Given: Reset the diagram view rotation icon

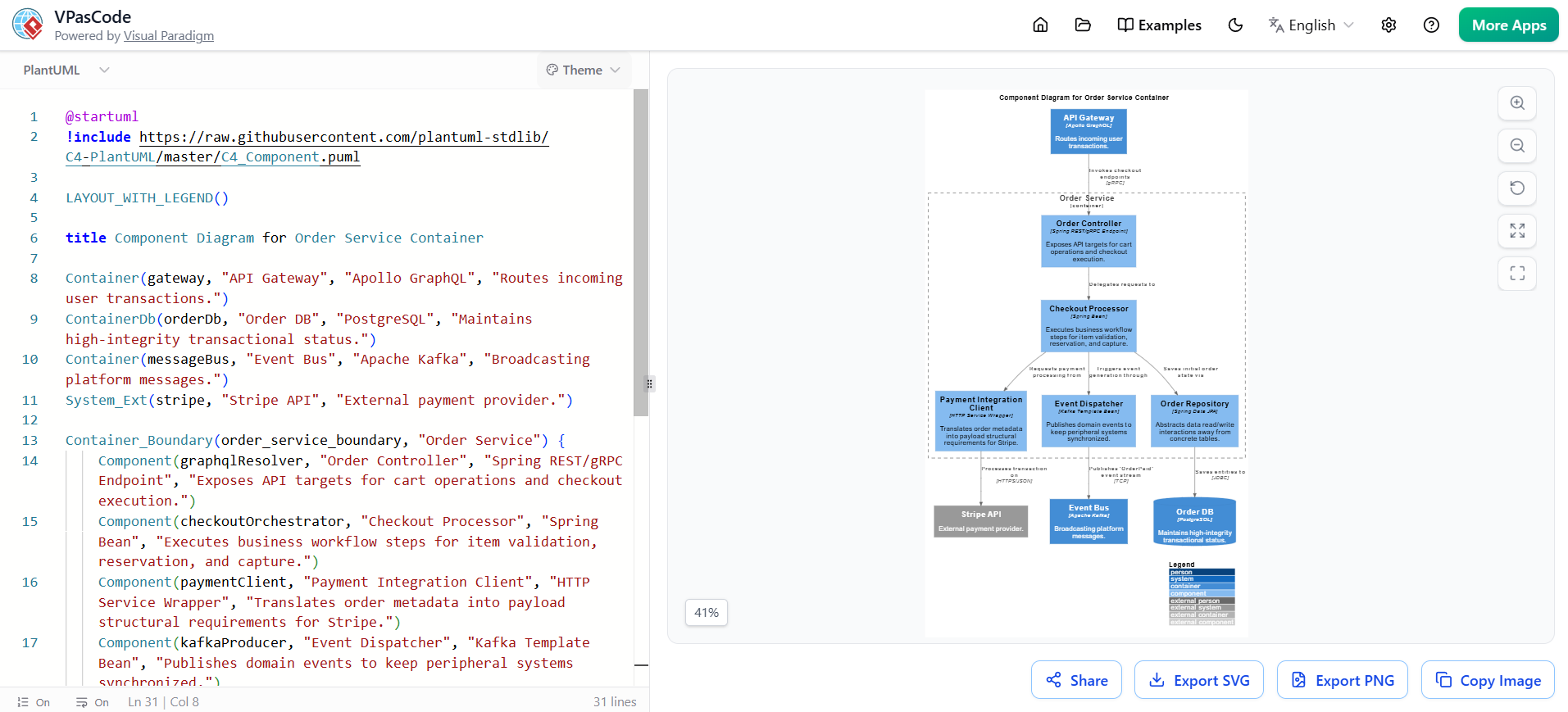Looking at the screenshot, I should pyautogui.click(x=1517, y=188).
